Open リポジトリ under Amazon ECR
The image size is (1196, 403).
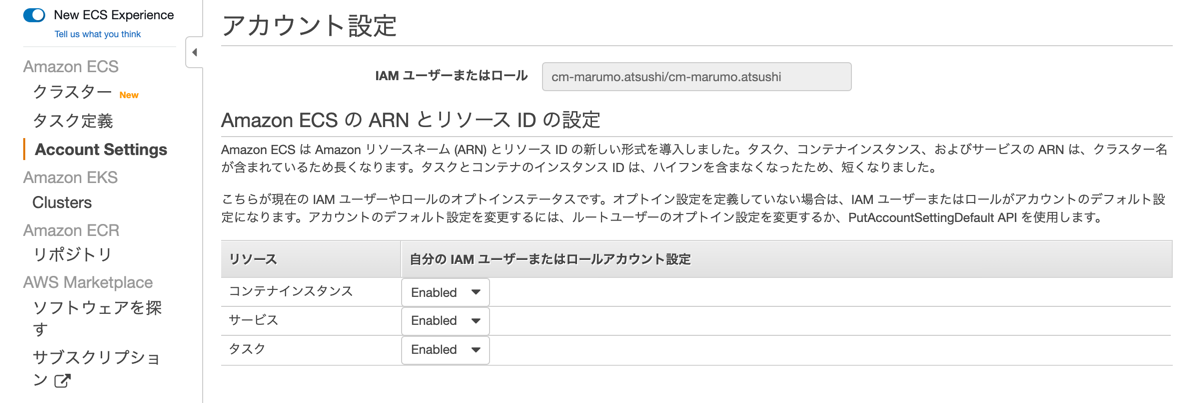[x=73, y=255]
